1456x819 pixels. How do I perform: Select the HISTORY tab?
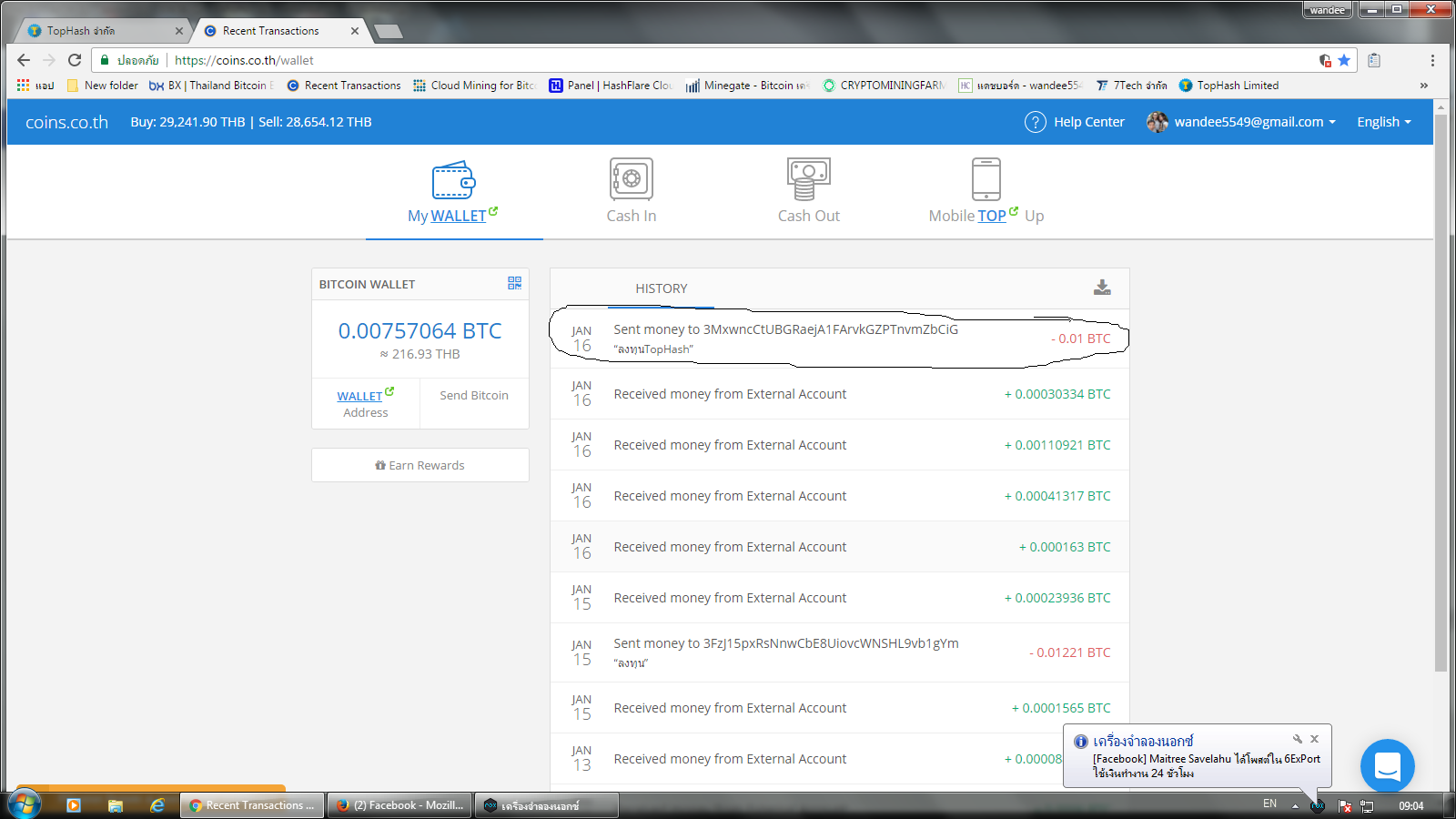click(662, 288)
